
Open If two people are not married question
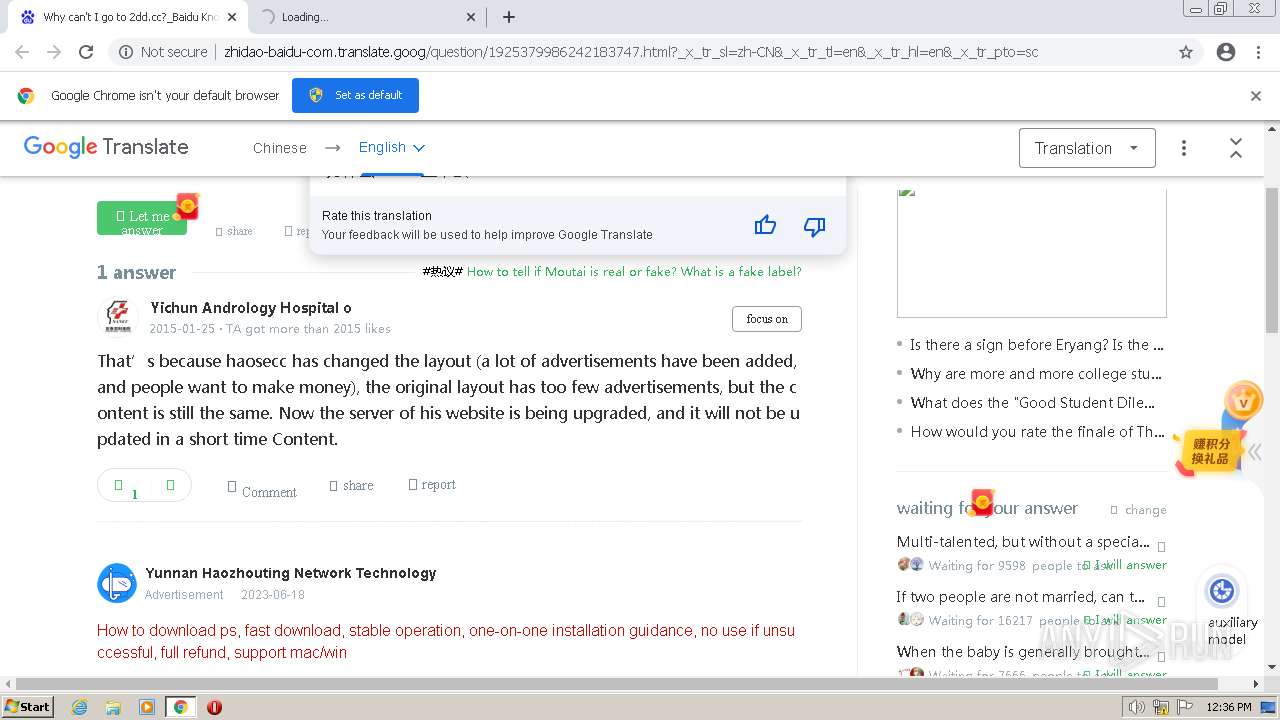(x=1020, y=597)
